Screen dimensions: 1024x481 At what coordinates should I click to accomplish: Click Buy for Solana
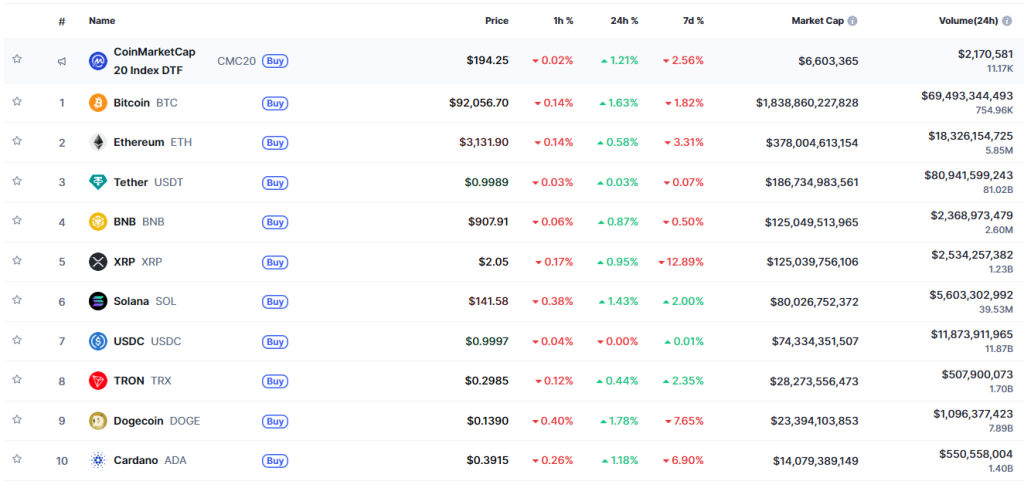(275, 302)
